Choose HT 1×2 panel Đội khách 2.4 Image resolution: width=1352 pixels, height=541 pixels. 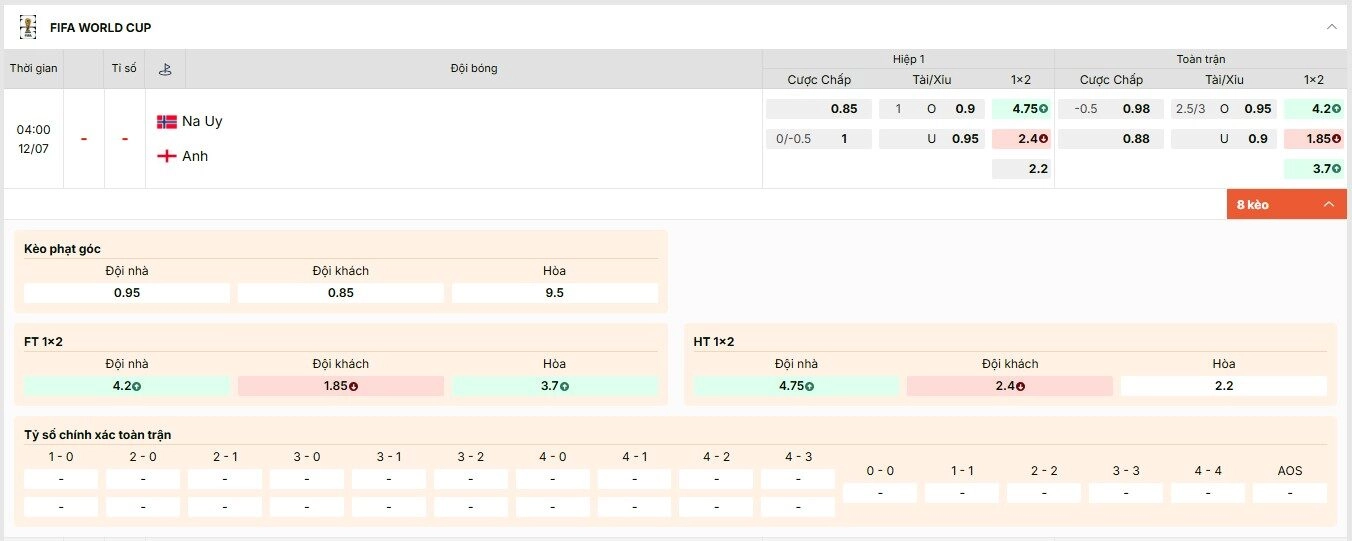(1010, 386)
